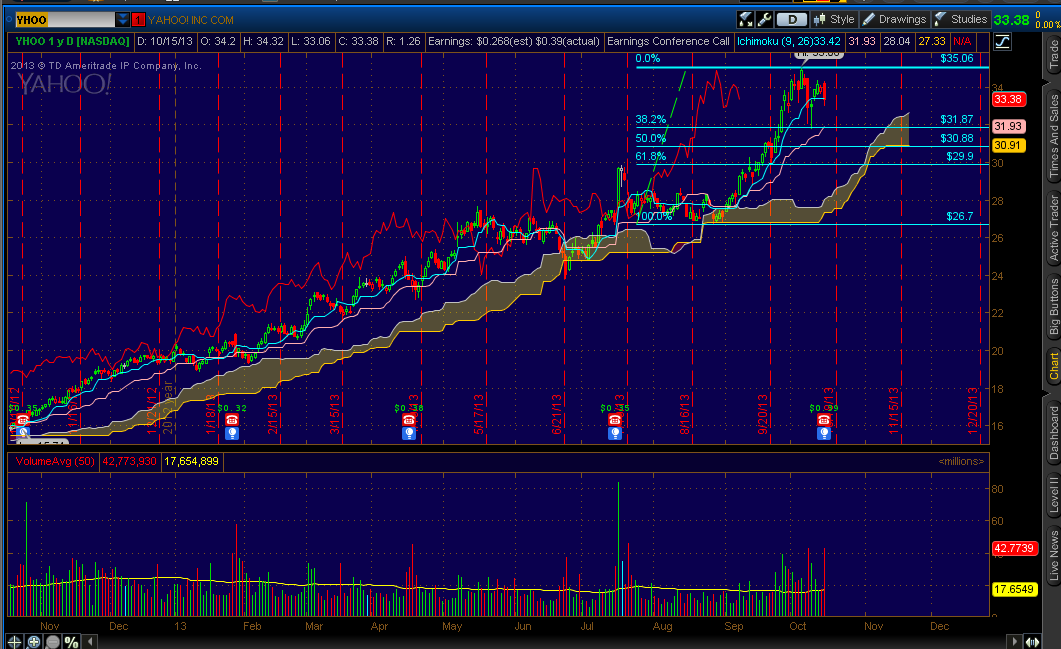Click the earnings phone icon near $0.38
This screenshot has height=649, width=1061.
(x=408, y=421)
